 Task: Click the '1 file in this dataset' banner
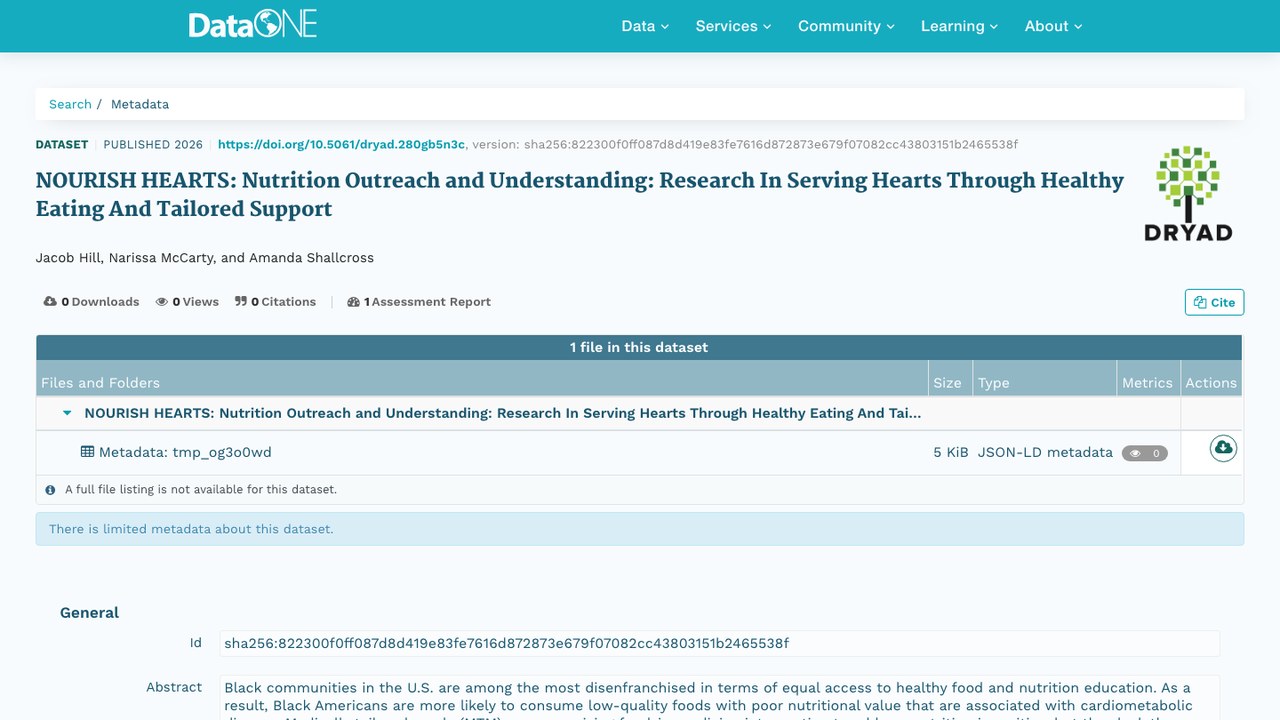(x=639, y=347)
